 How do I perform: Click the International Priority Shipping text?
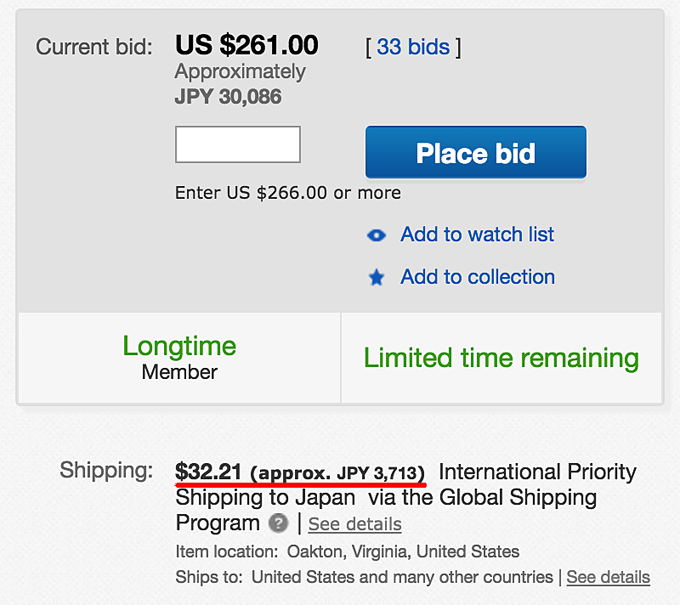pyautogui.click(x=406, y=484)
